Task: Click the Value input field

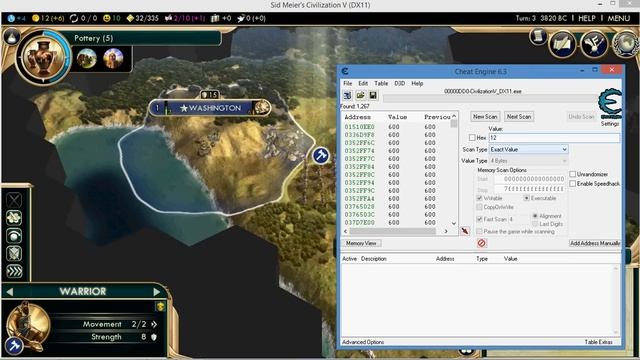Action: 554,138
